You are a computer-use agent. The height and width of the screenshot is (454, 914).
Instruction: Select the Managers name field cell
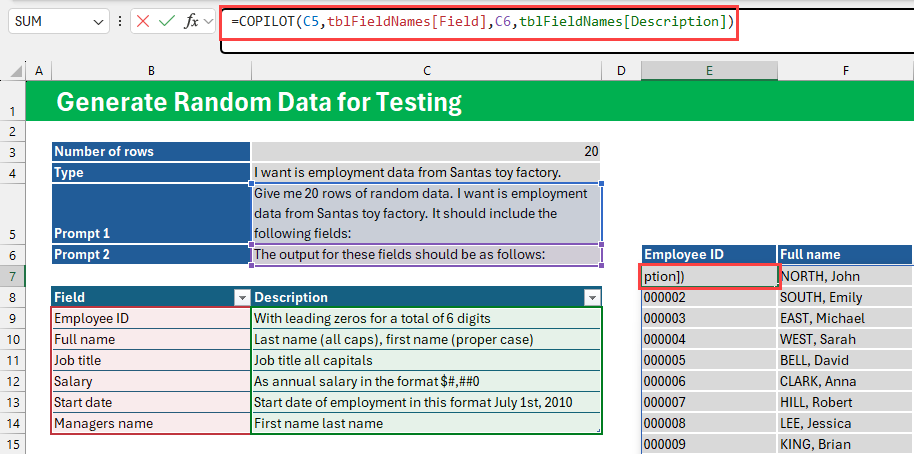point(150,423)
